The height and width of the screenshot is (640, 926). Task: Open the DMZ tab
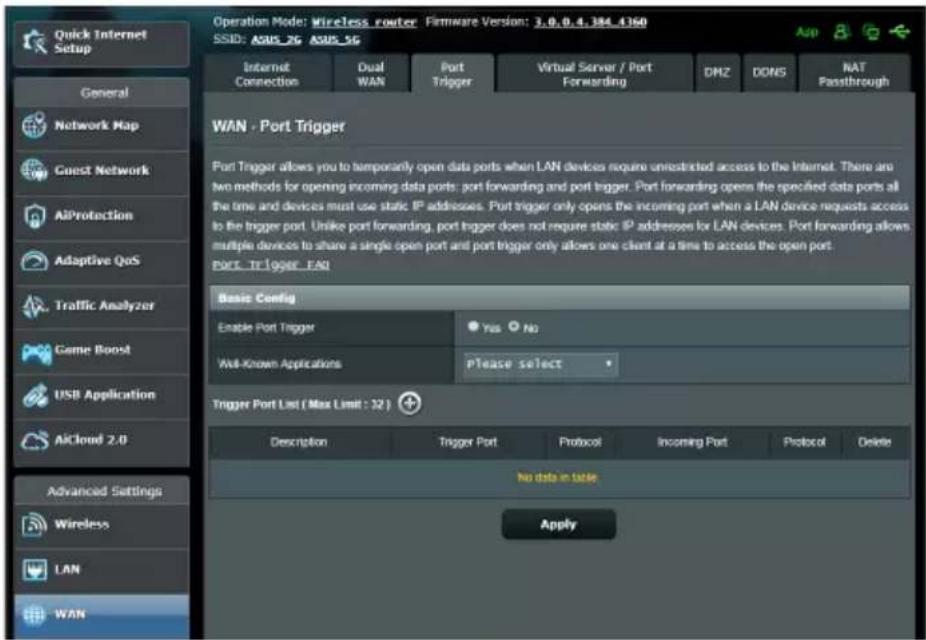tap(717, 73)
